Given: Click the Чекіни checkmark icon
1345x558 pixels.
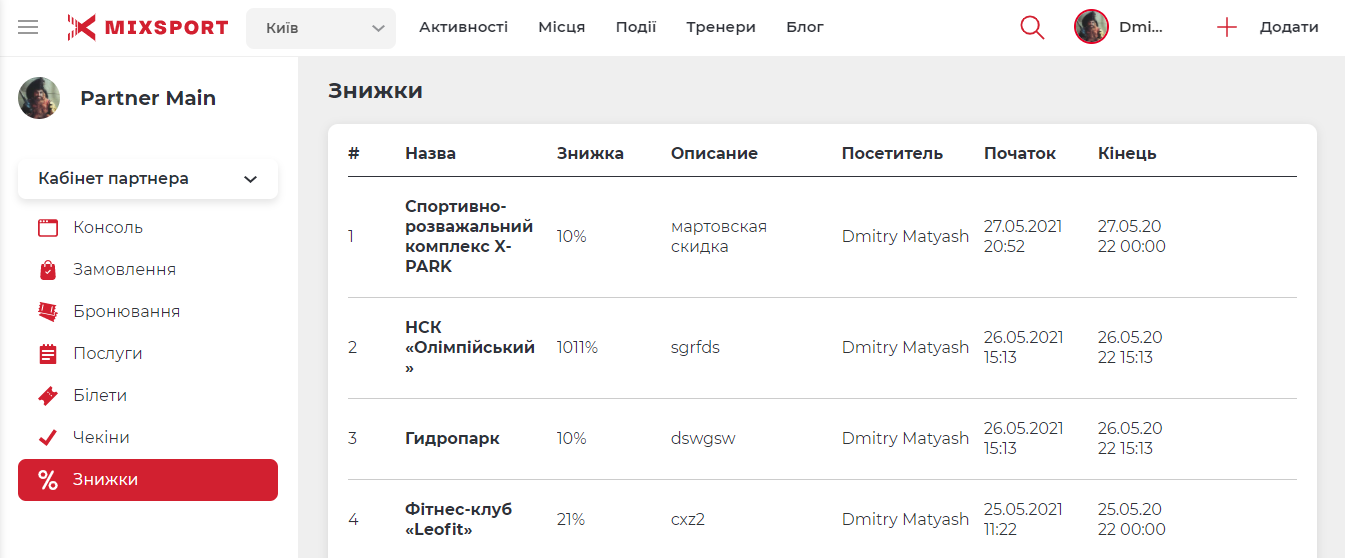Looking at the screenshot, I should point(48,438).
